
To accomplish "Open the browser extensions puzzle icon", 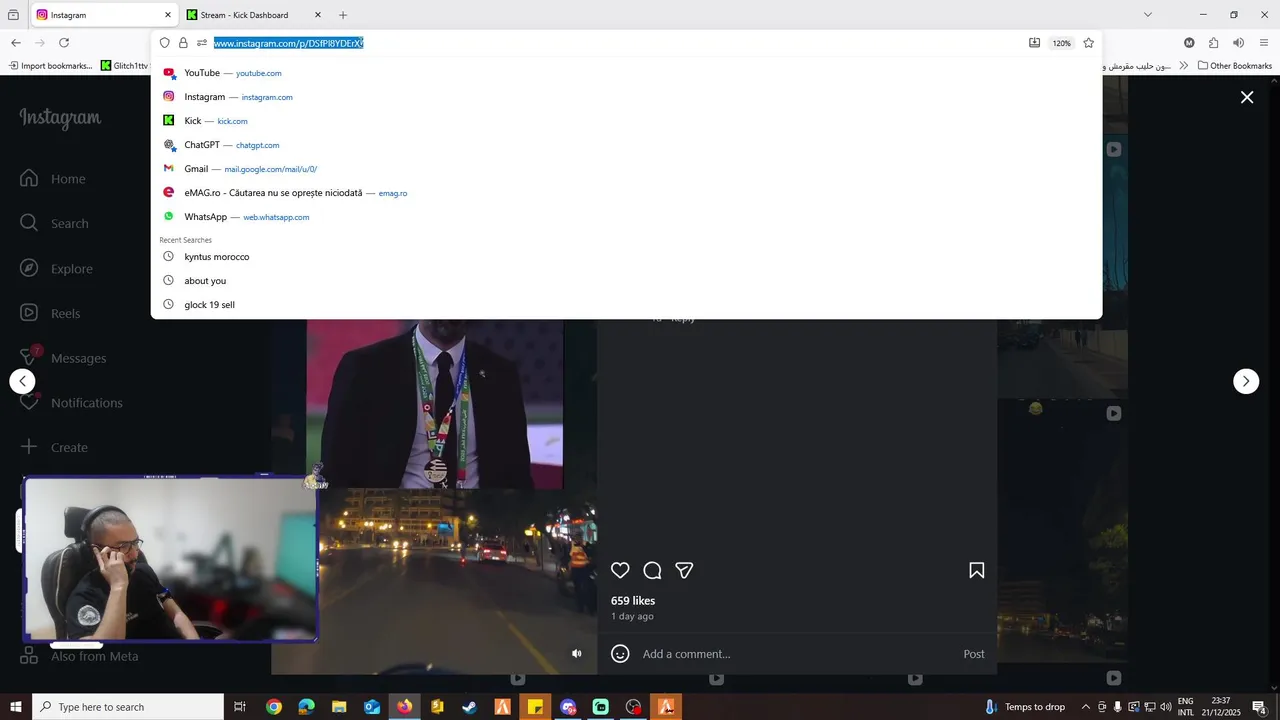I will (1213, 43).
